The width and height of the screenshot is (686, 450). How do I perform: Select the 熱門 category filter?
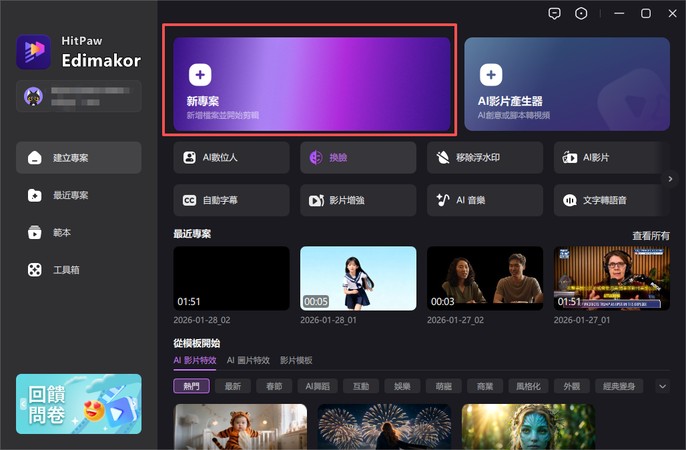pyautogui.click(x=192, y=386)
